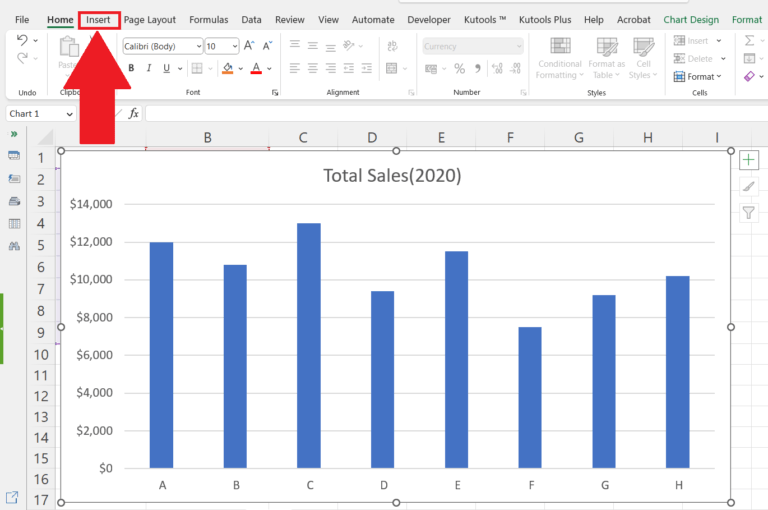Expand the Calibri (Body) font dropdown
Viewport: 768px width, 510px height.
[x=198, y=46]
